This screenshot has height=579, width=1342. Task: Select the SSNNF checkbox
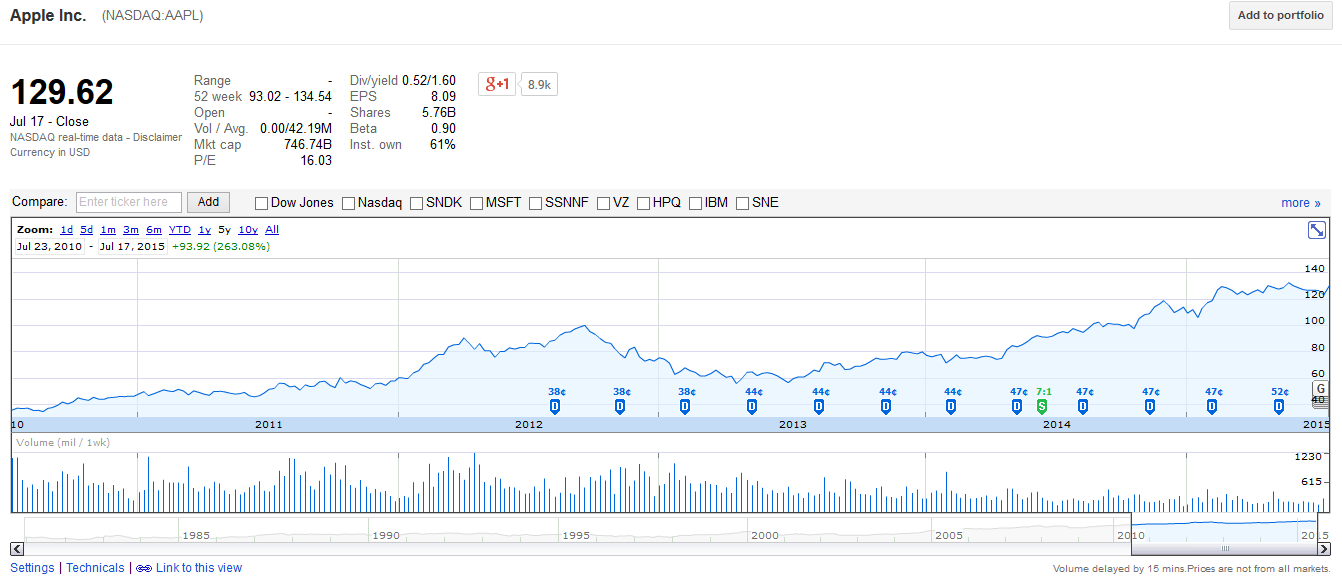535,203
